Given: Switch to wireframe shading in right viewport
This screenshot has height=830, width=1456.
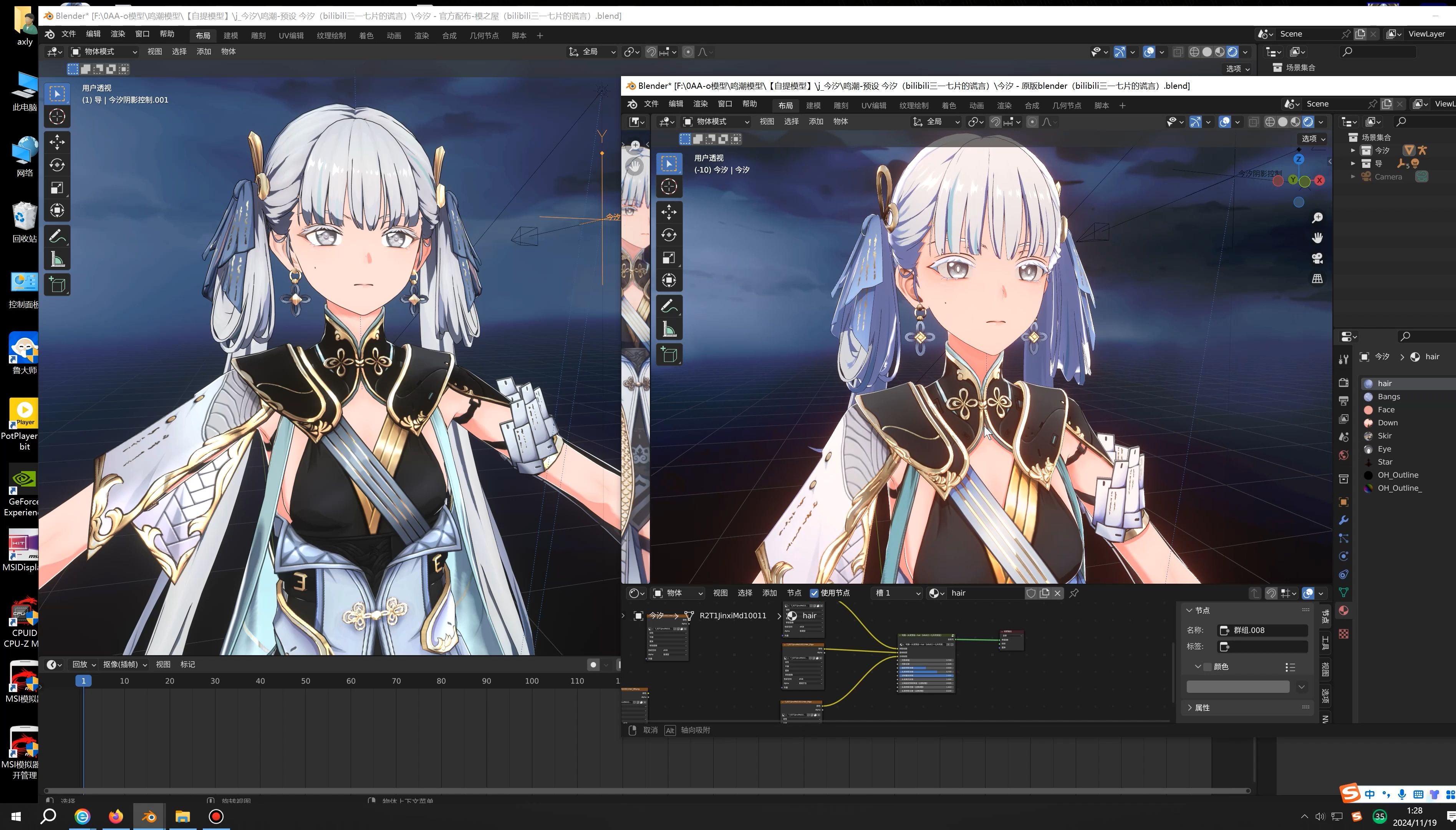Looking at the screenshot, I should pyautogui.click(x=1270, y=122).
